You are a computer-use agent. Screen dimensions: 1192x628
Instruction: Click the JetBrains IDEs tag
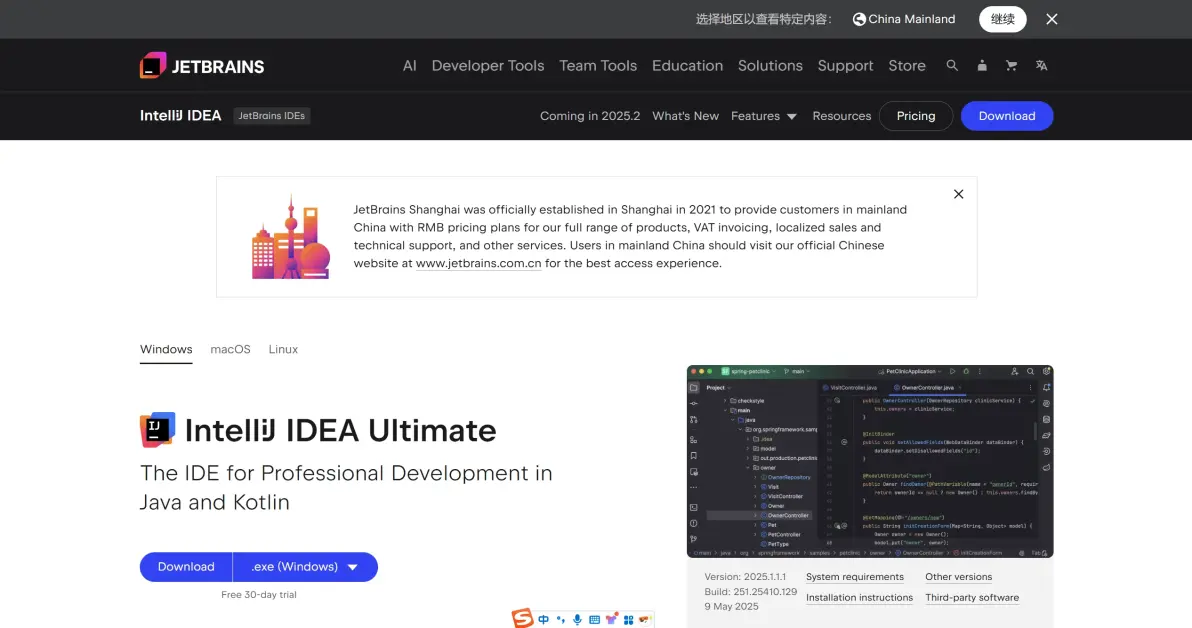pos(271,116)
